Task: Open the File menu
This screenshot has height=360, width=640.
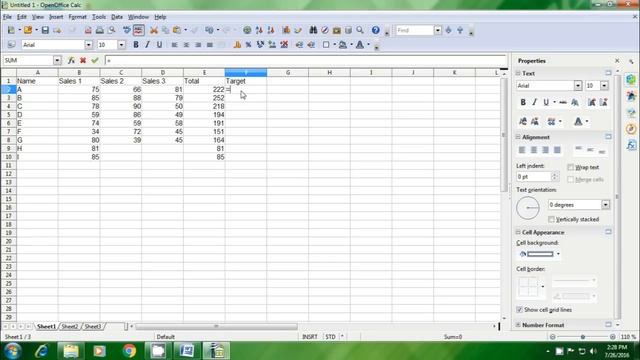Action: (7, 17)
